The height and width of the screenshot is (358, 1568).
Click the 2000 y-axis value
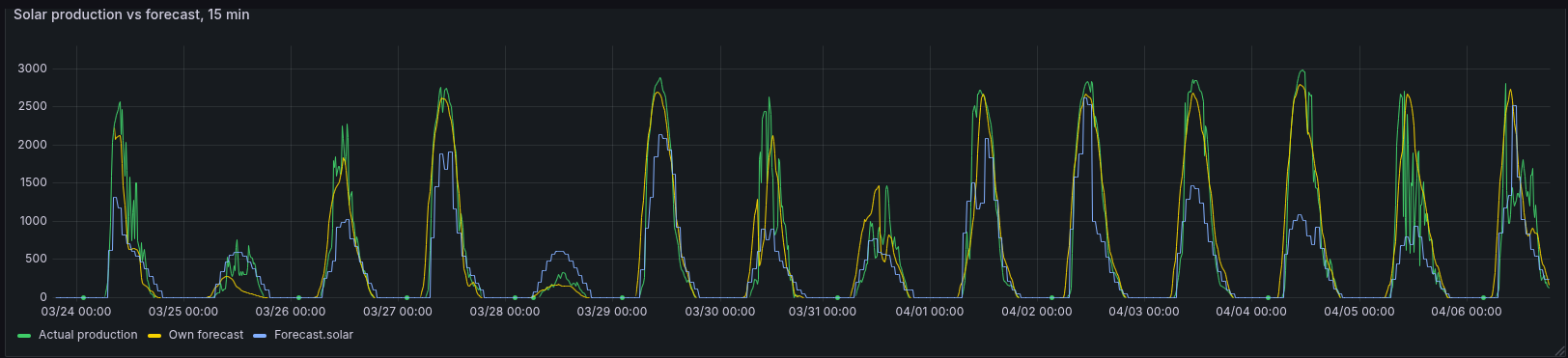32,145
